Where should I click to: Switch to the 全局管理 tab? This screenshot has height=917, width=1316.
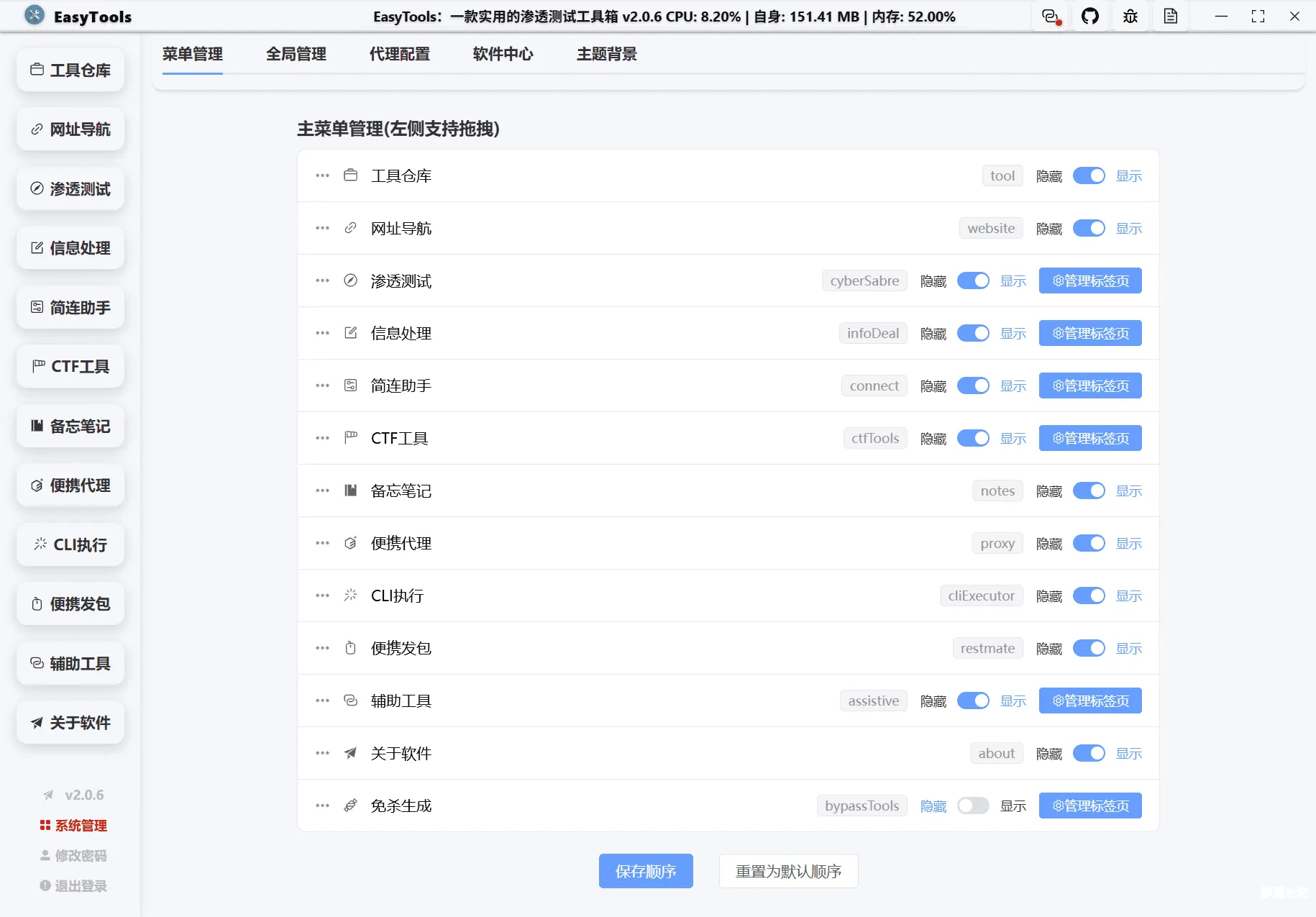[x=296, y=54]
